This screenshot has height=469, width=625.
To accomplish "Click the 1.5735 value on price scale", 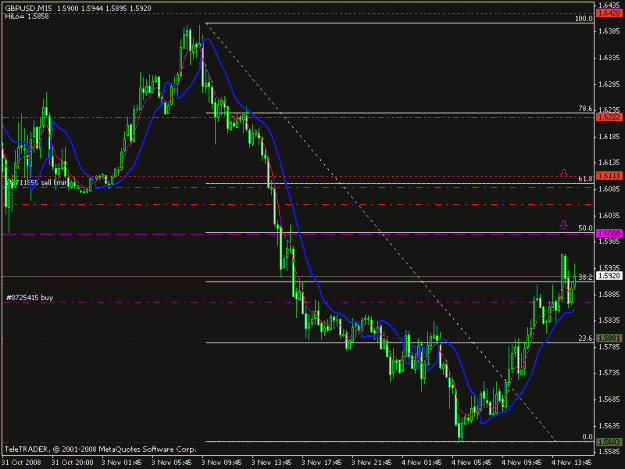I will 609,373.
